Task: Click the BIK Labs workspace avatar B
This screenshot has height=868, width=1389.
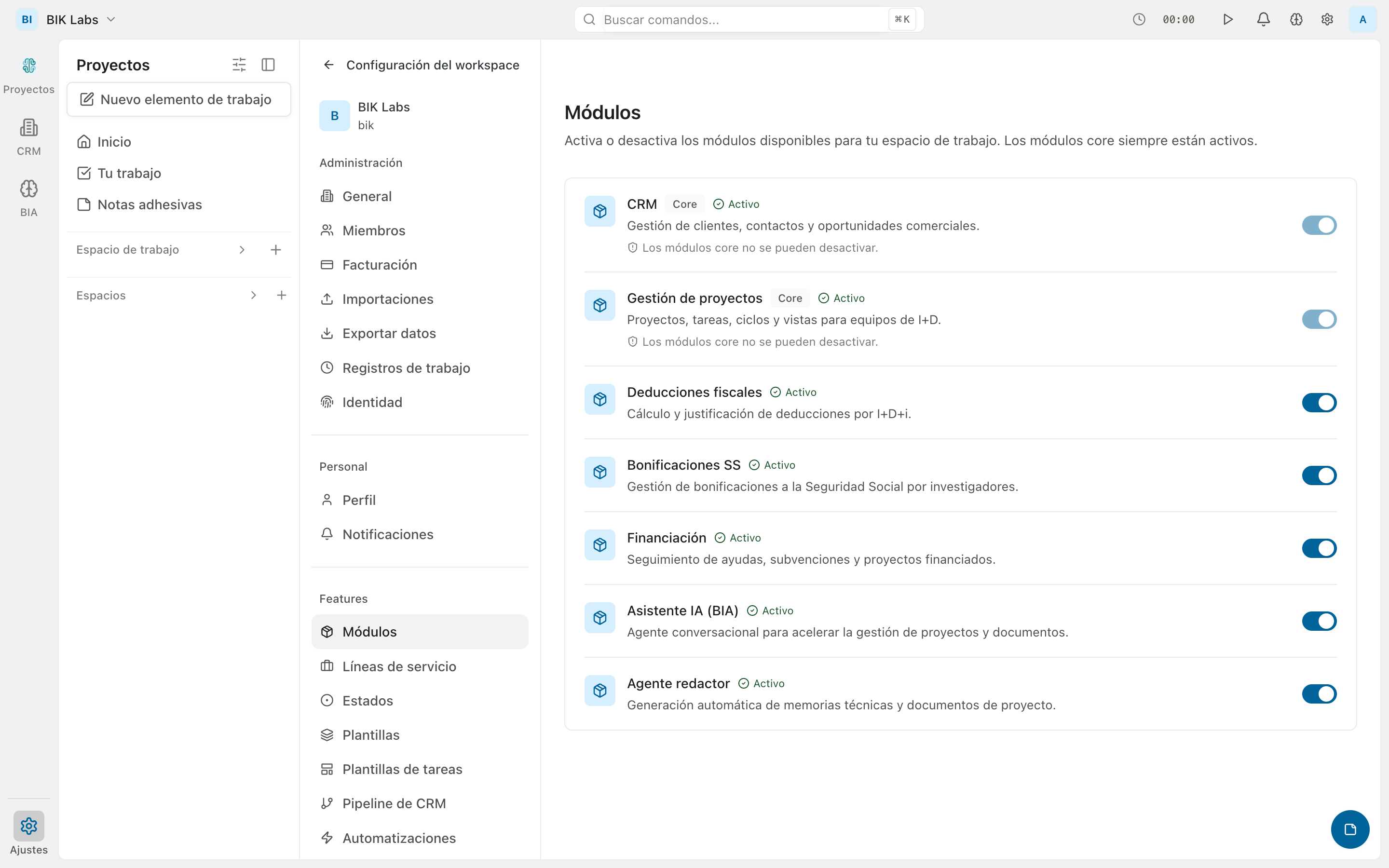Action: [335, 116]
